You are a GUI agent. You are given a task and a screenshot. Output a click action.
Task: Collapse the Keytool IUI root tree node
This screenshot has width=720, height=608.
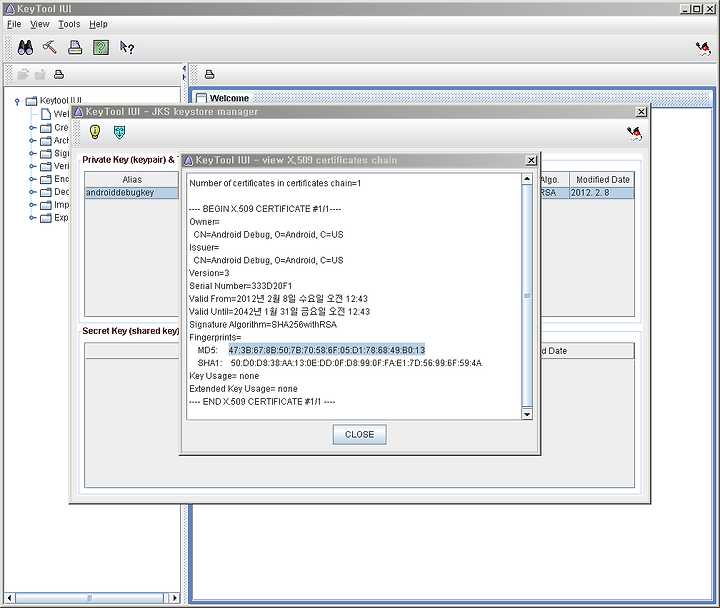pyautogui.click(x=17, y=101)
